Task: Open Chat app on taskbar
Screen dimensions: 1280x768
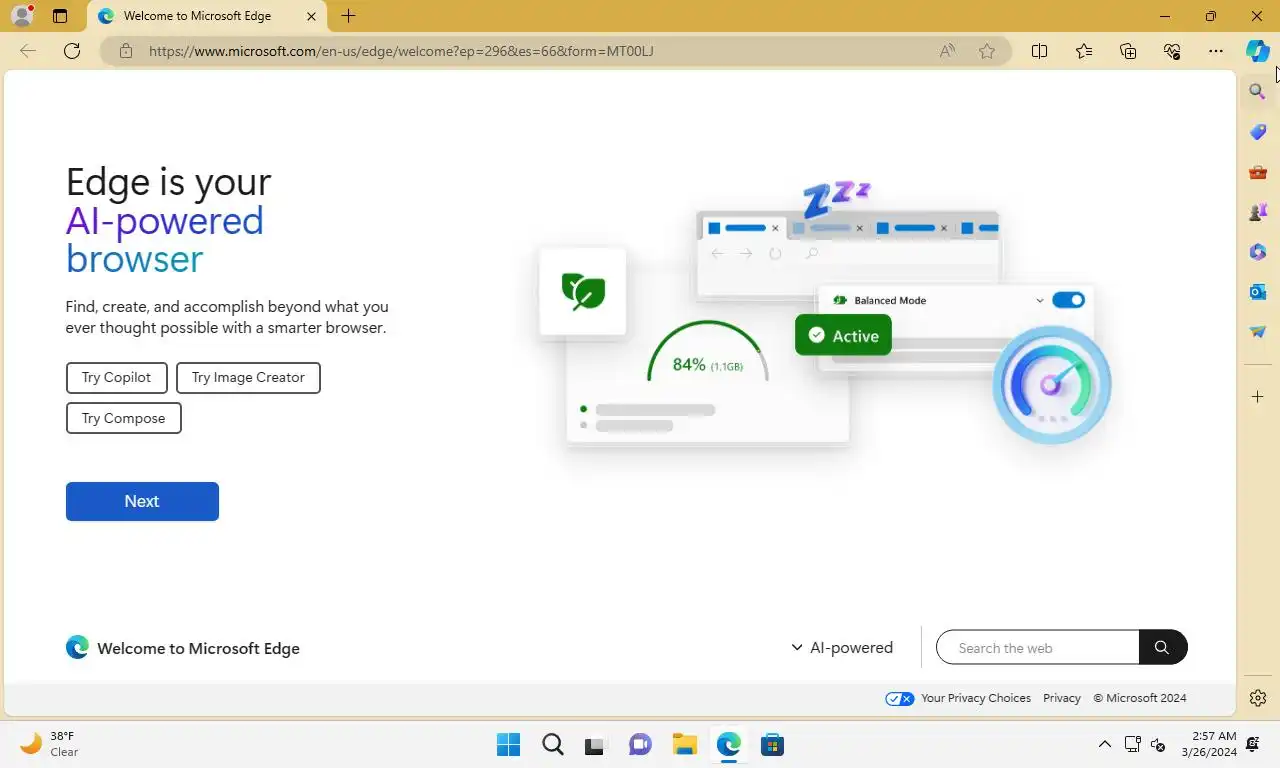Action: point(641,745)
